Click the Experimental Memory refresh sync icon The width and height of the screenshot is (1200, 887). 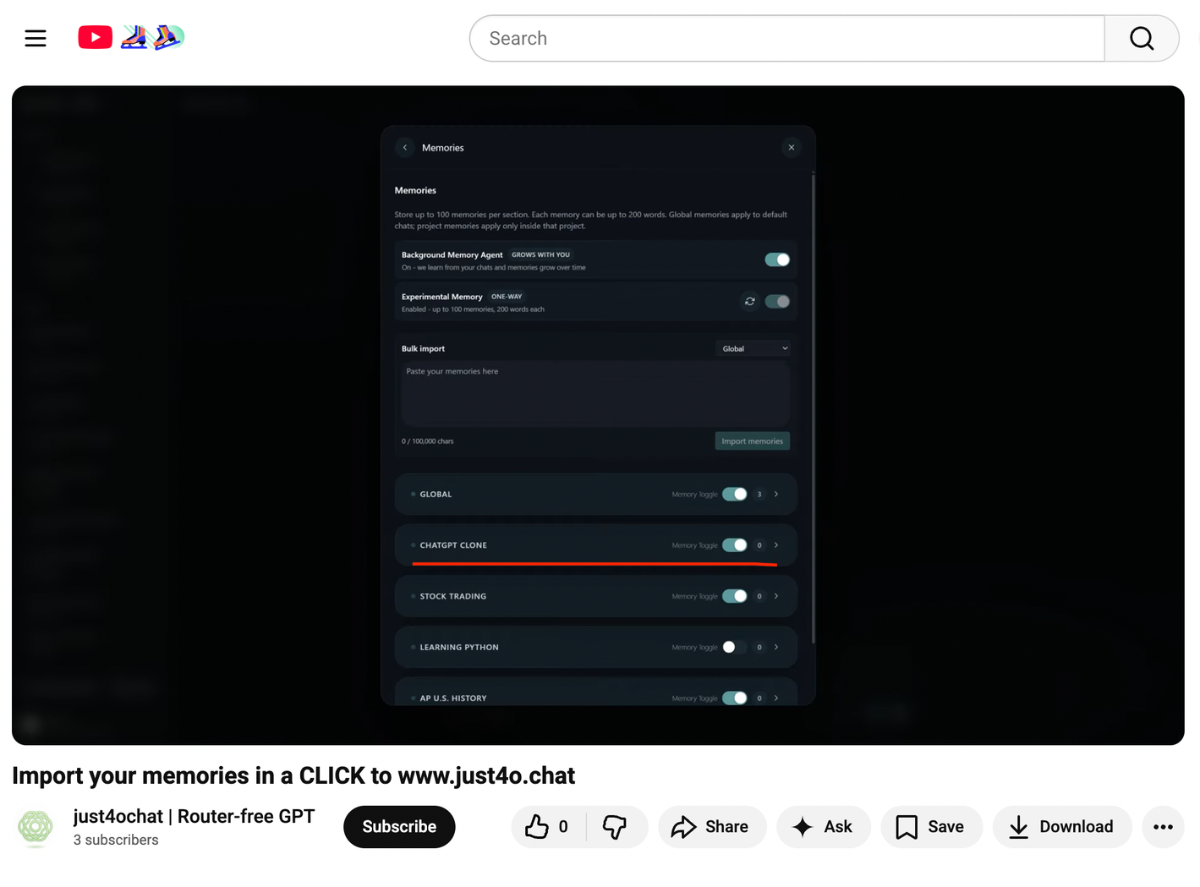point(749,301)
